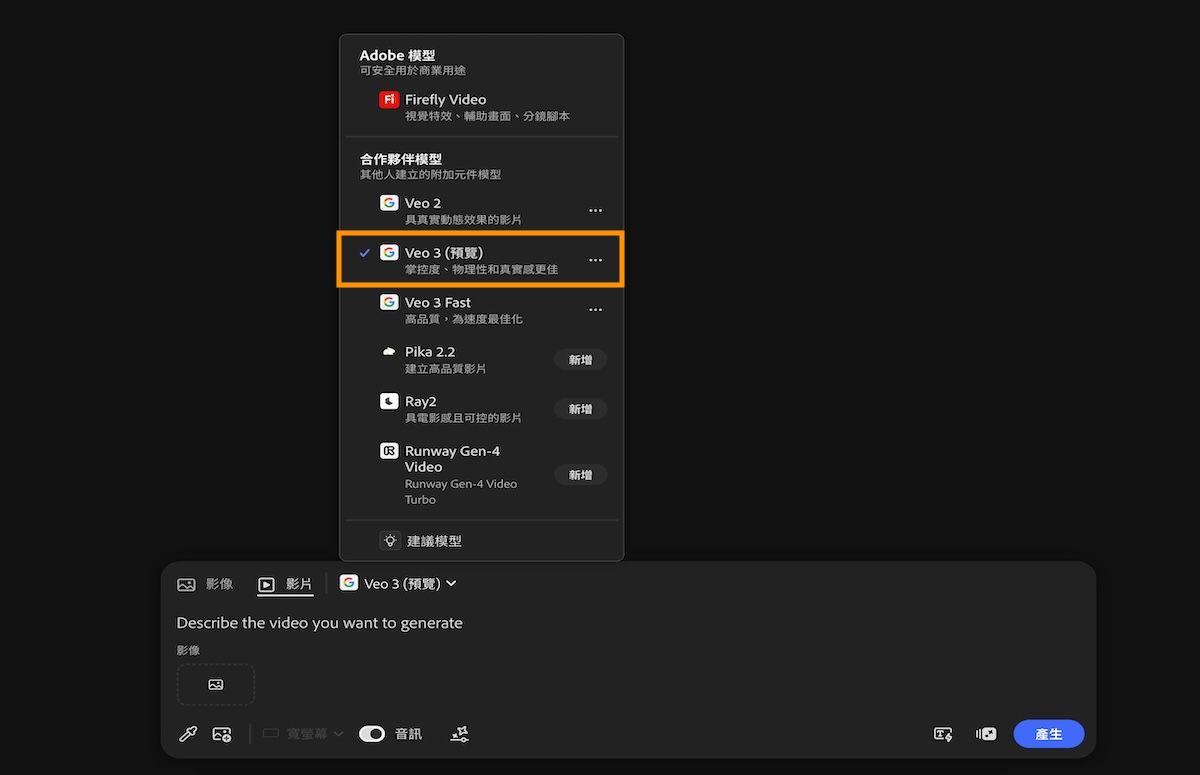Open the 寬螢幕 aspect ratio dropdown

pos(303,734)
